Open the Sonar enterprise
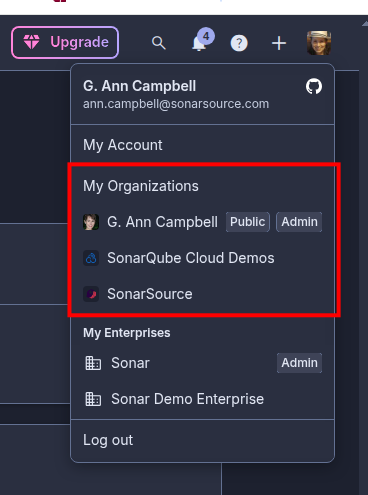The image size is (368, 495). pyautogui.click(x=202, y=363)
